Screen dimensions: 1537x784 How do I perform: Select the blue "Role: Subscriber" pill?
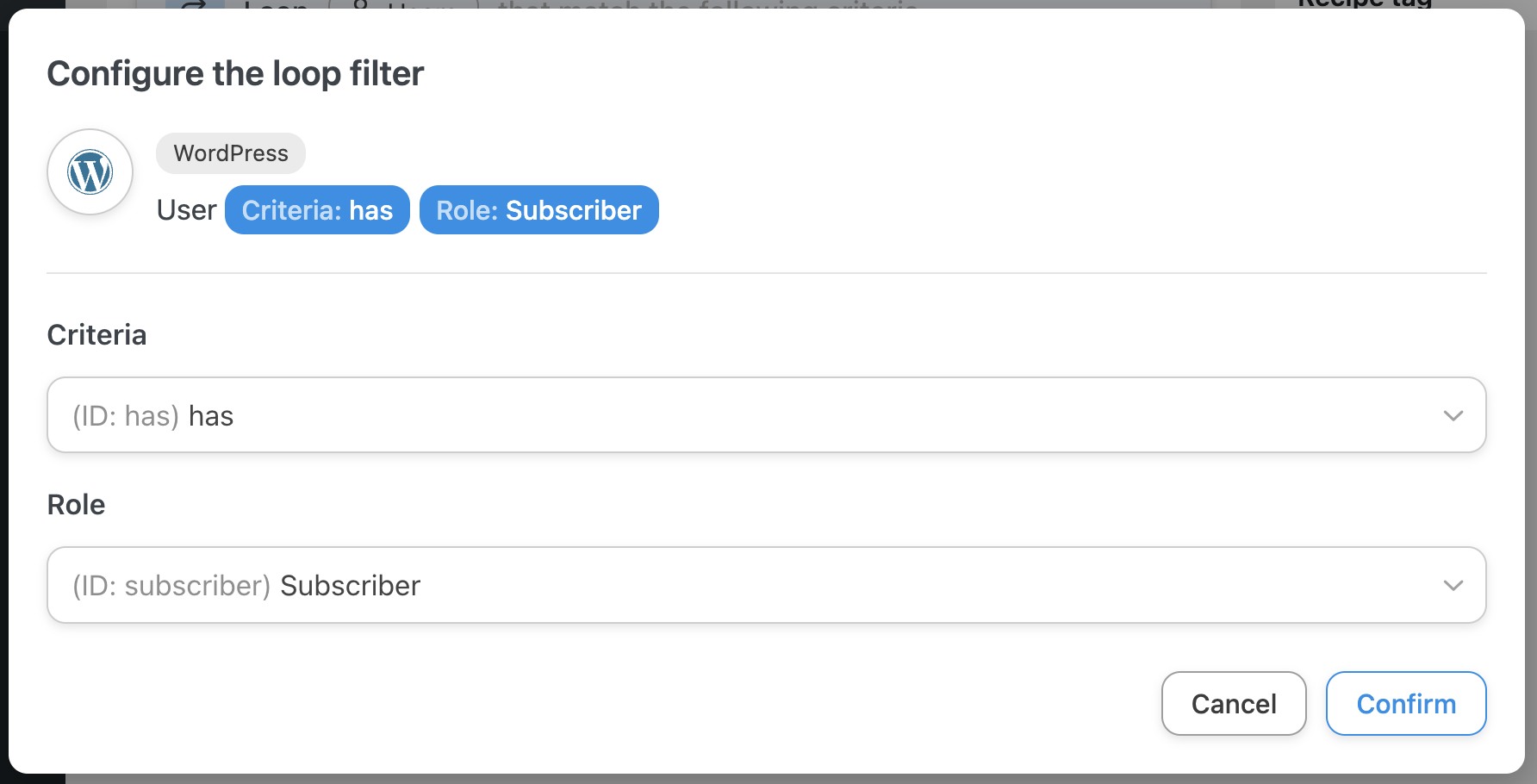[x=538, y=210]
